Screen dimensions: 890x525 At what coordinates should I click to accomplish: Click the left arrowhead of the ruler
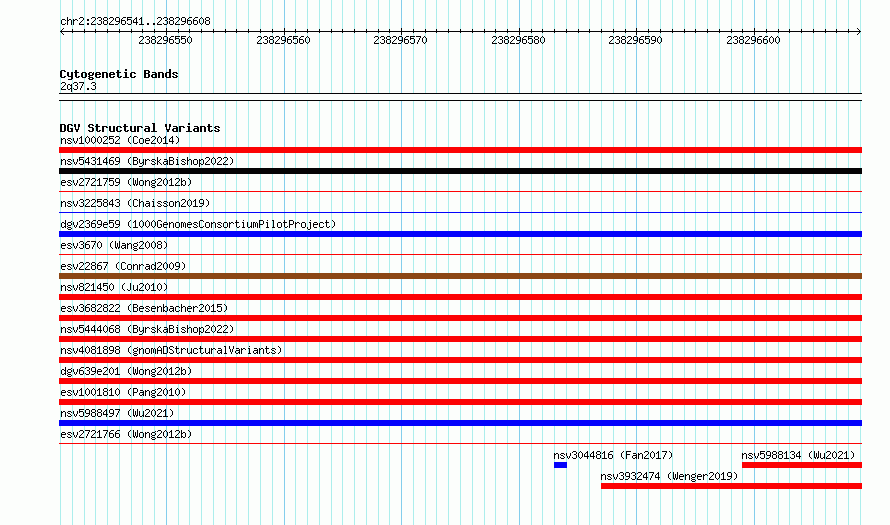(x=62, y=32)
